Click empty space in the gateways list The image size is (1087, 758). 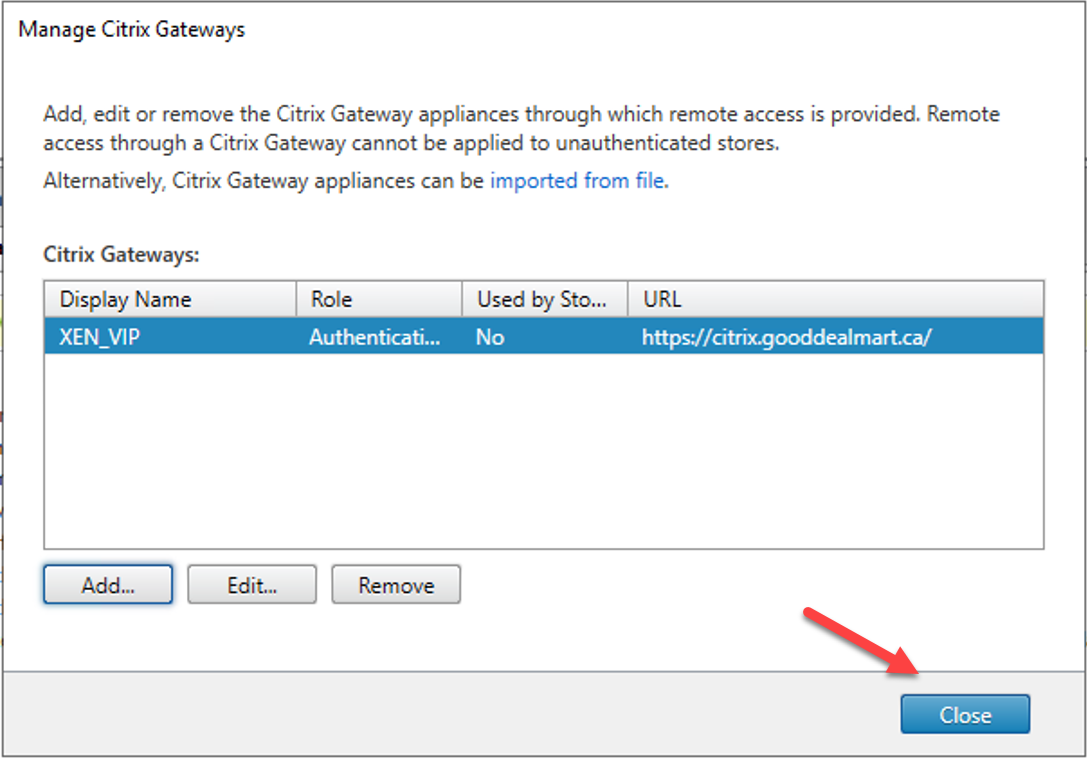543,450
